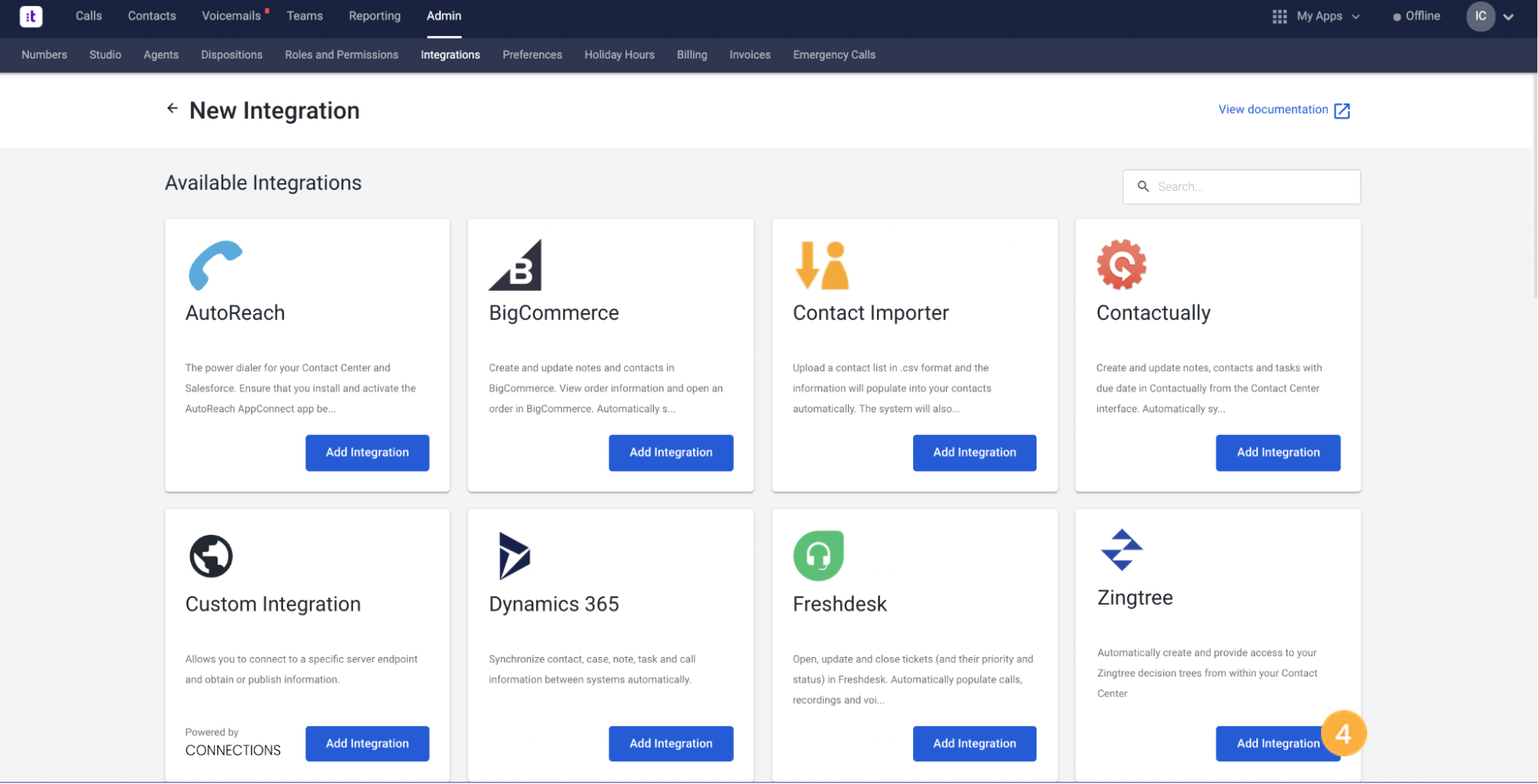Select the Admin tab

(x=444, y=15)
